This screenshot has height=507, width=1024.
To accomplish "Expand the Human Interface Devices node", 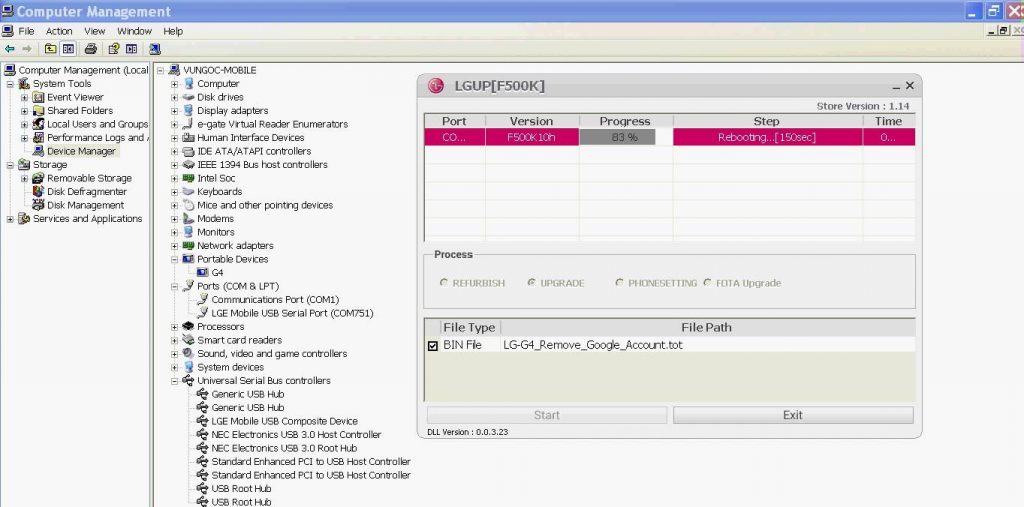I will click(x=174, y=138).
